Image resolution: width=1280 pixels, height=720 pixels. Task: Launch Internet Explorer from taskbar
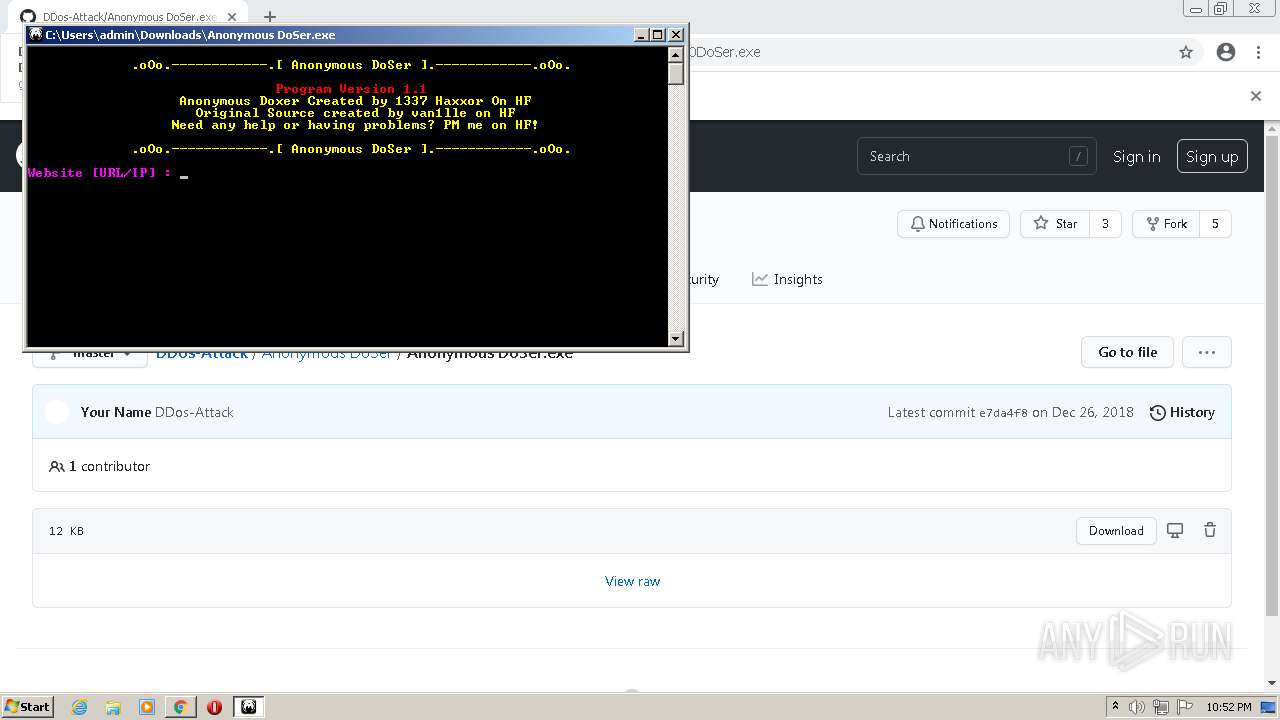pyautogui.click(x=79, y=707)
